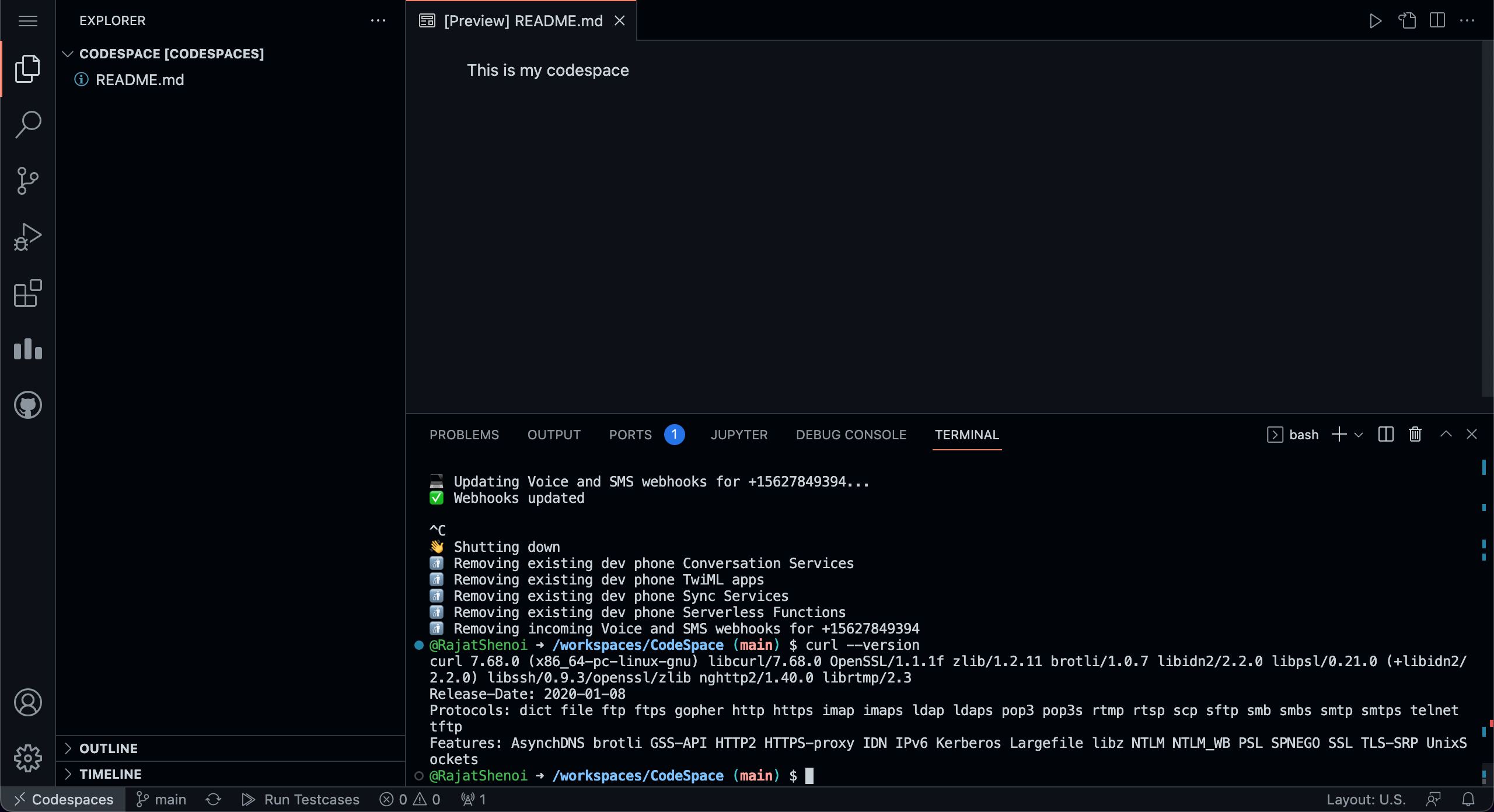Open the Source Control view
Image resolution: width=1494 pixels, height=812 pixels.
click(x=27, y=181)
